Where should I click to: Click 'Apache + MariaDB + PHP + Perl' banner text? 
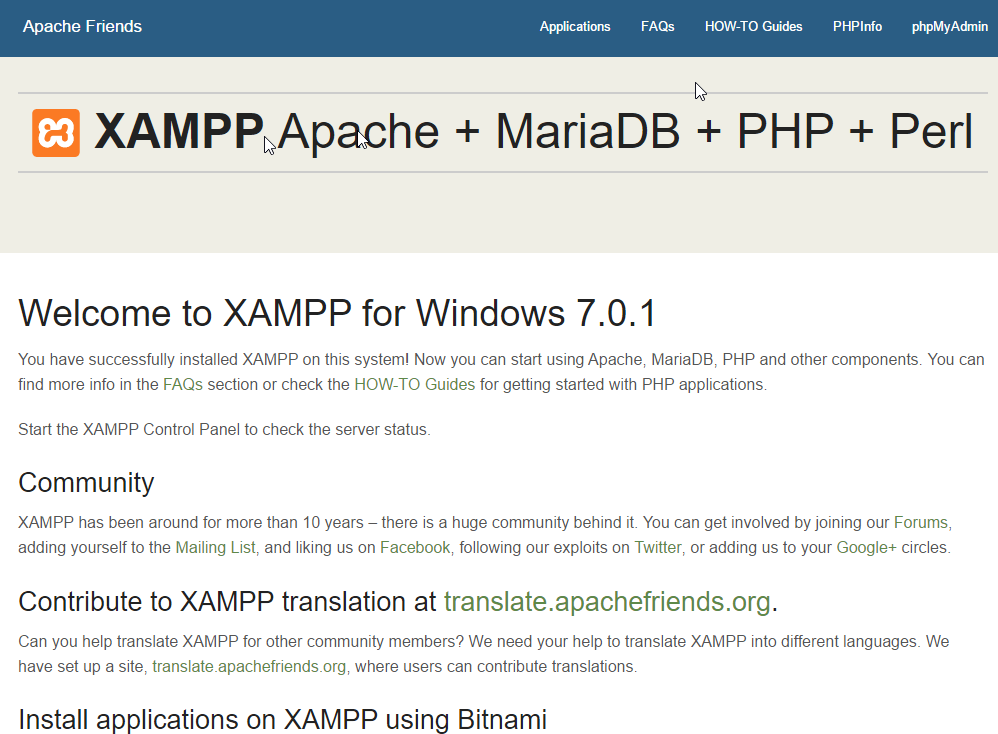[x=625, y=132]
